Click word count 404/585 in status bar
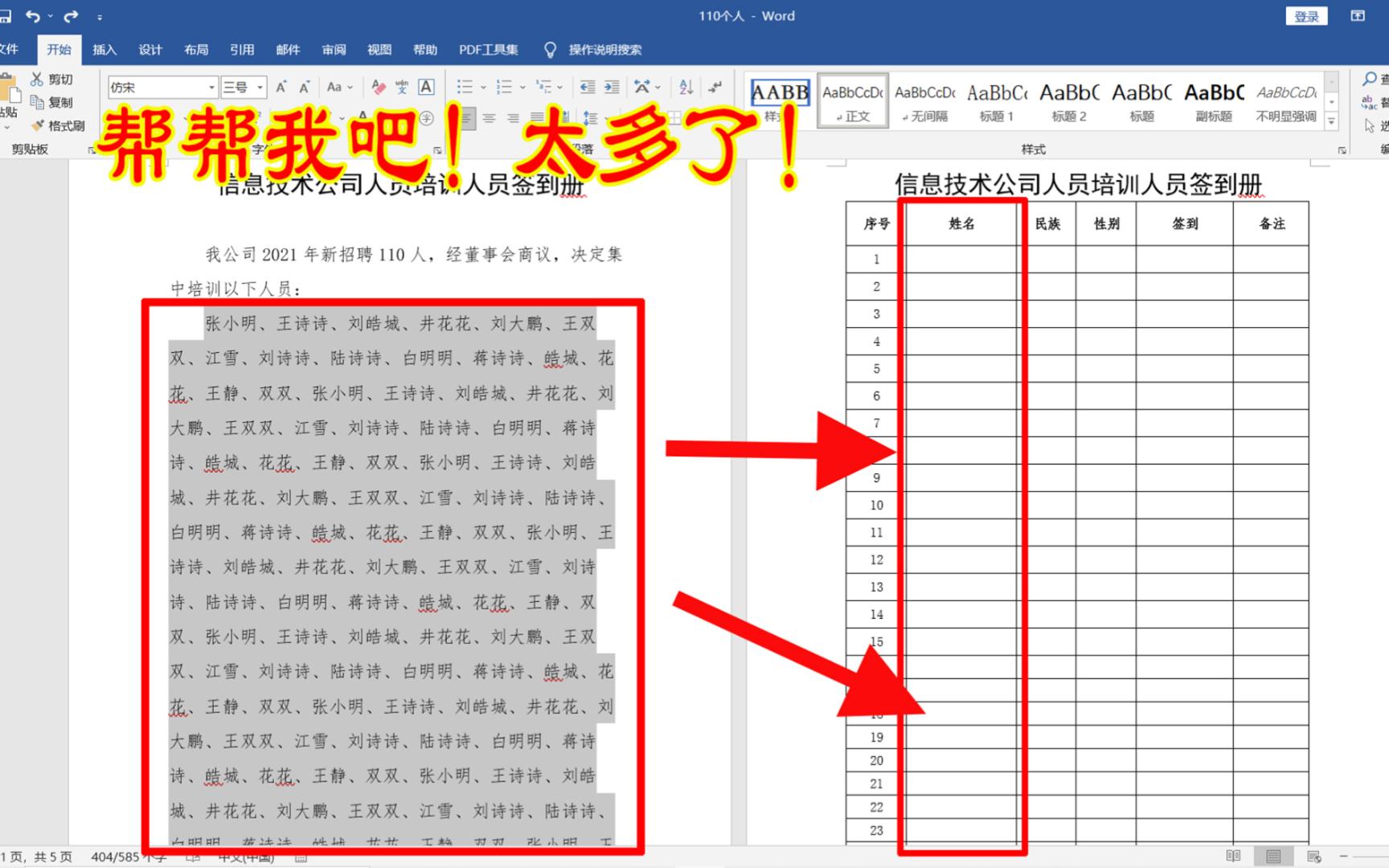 point(129,857)
